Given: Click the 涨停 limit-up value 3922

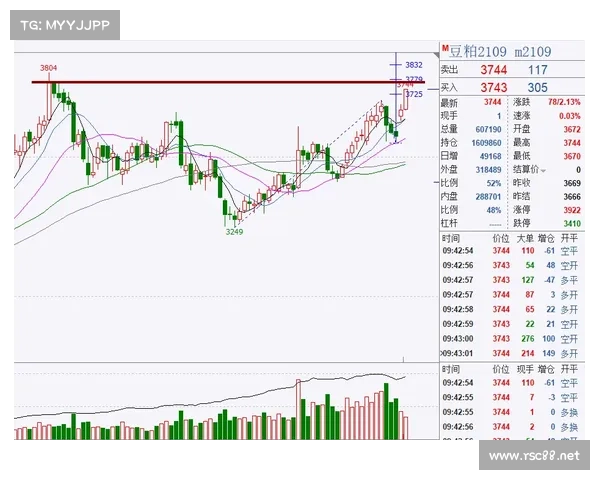Looking at the screenshot, I should [x=569, y=212].
